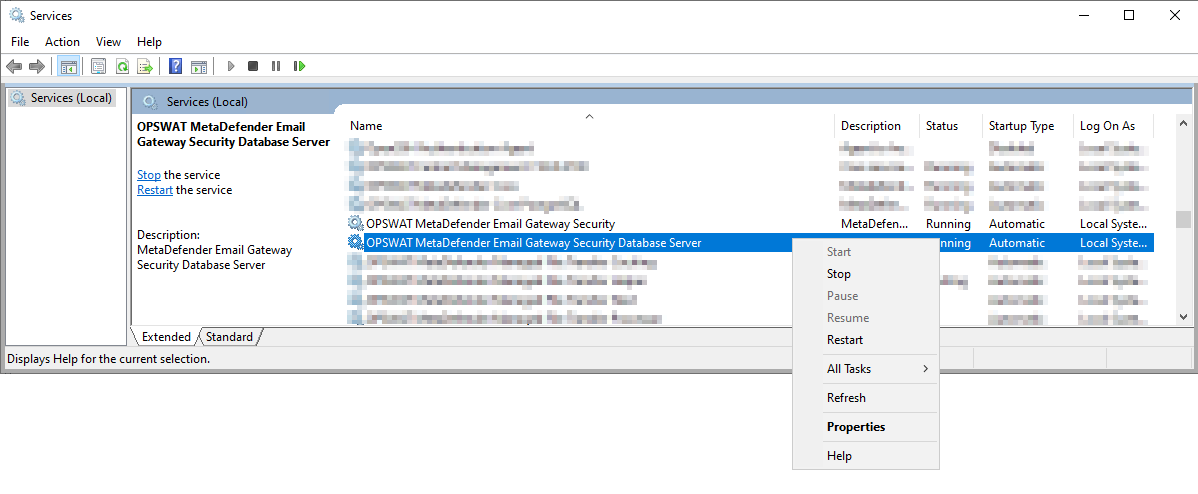Click Automatic cell of selected Database Server row
1198x494 pixels.
pos(1016,243)
